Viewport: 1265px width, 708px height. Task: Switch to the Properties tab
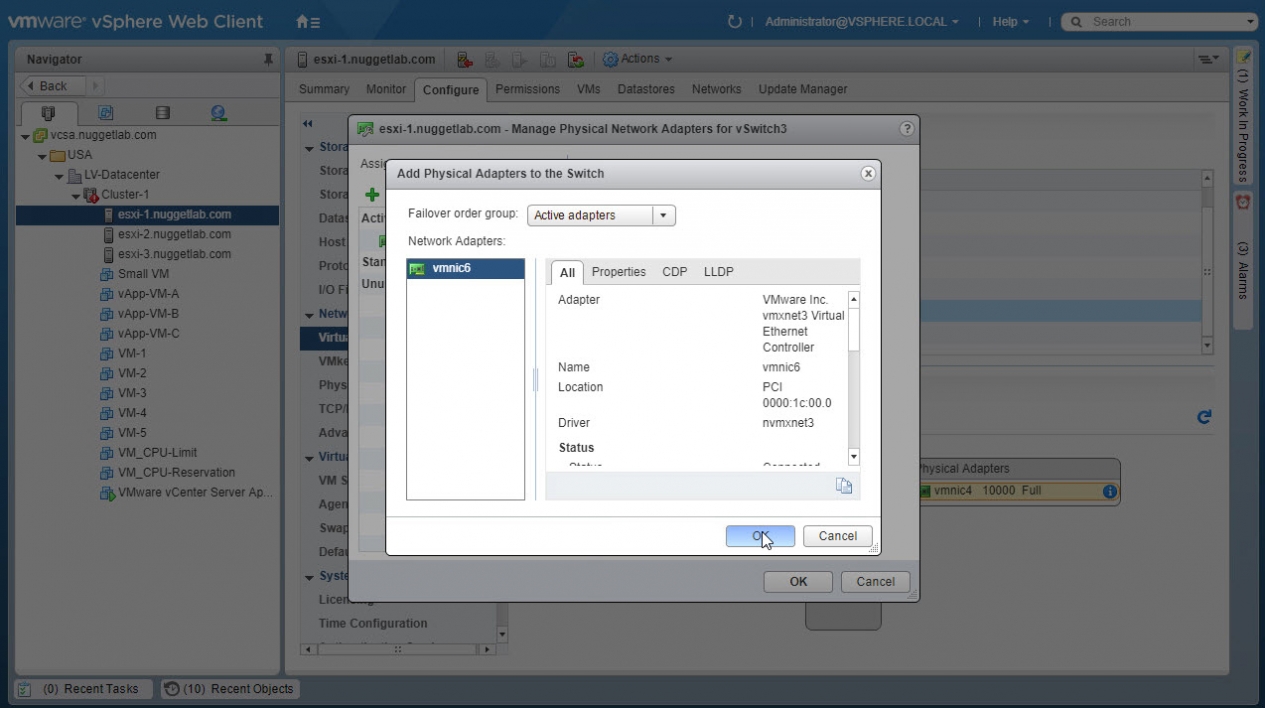(x=618, y=272)
